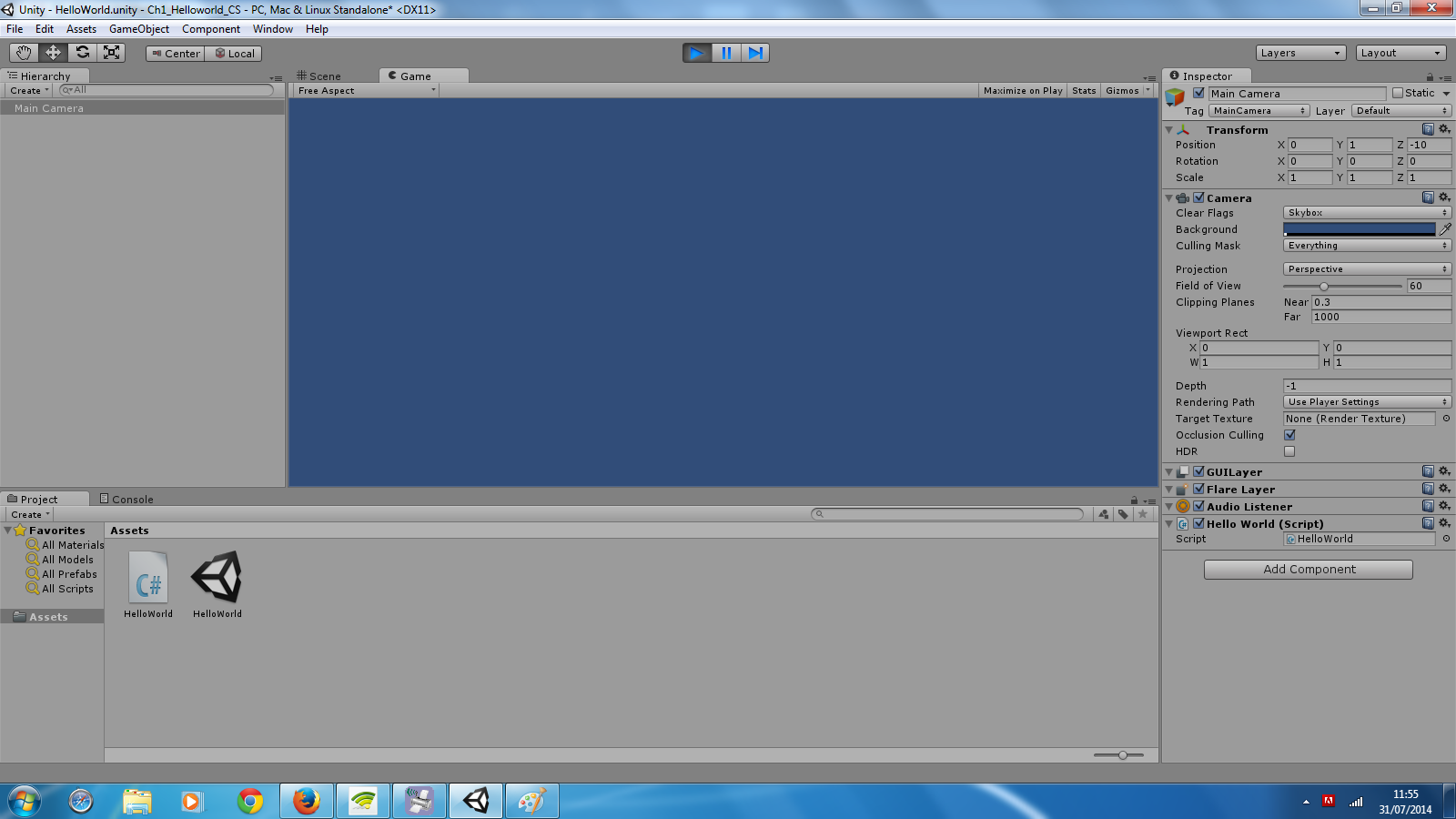This screenshot has height=819, width=1456.
Task: Click the Field of View slider
Action: pos(1342,286)
